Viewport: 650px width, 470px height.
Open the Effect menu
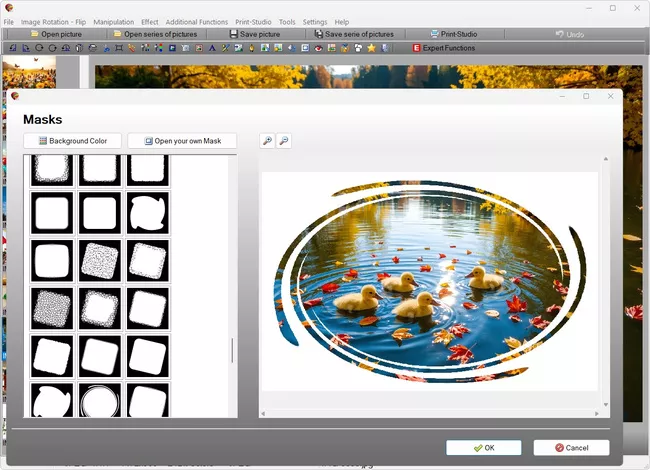coord(150,22)
